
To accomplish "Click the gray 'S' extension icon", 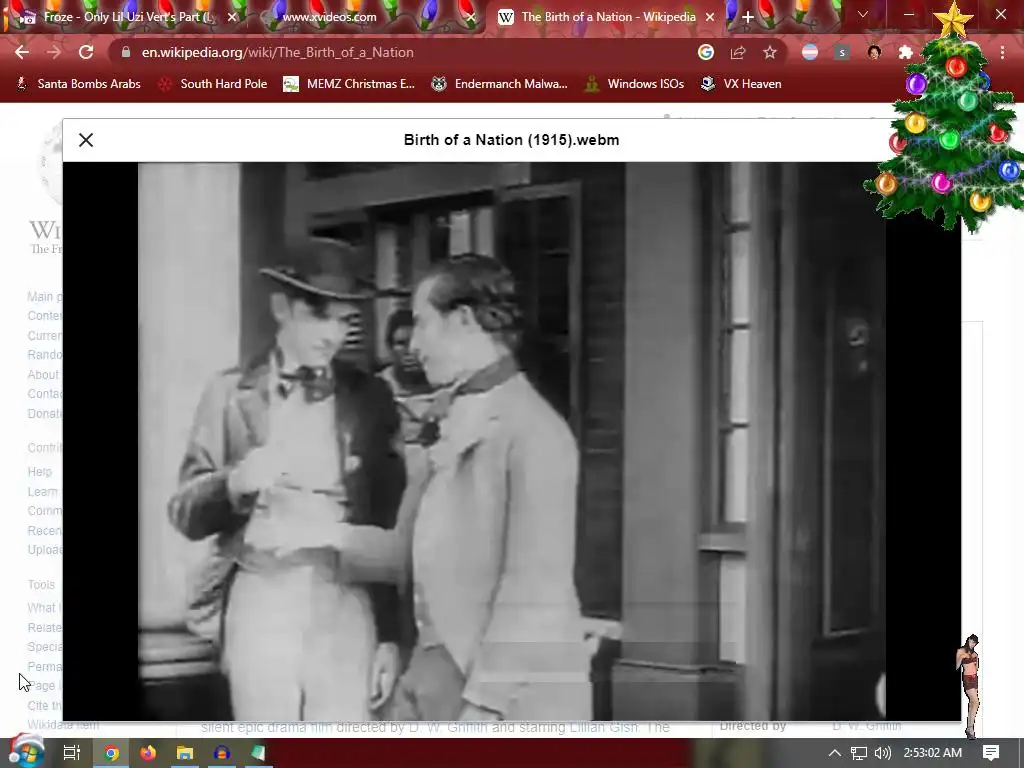I will pos(842,52).
